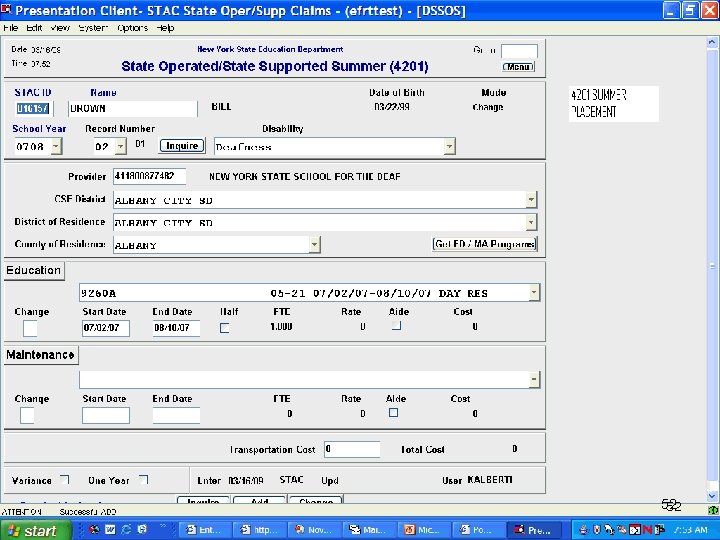Open the Record Number dropdown
The height and width of the screenshot is (540, 720).
pyautogui.click(x=120, y=146)
